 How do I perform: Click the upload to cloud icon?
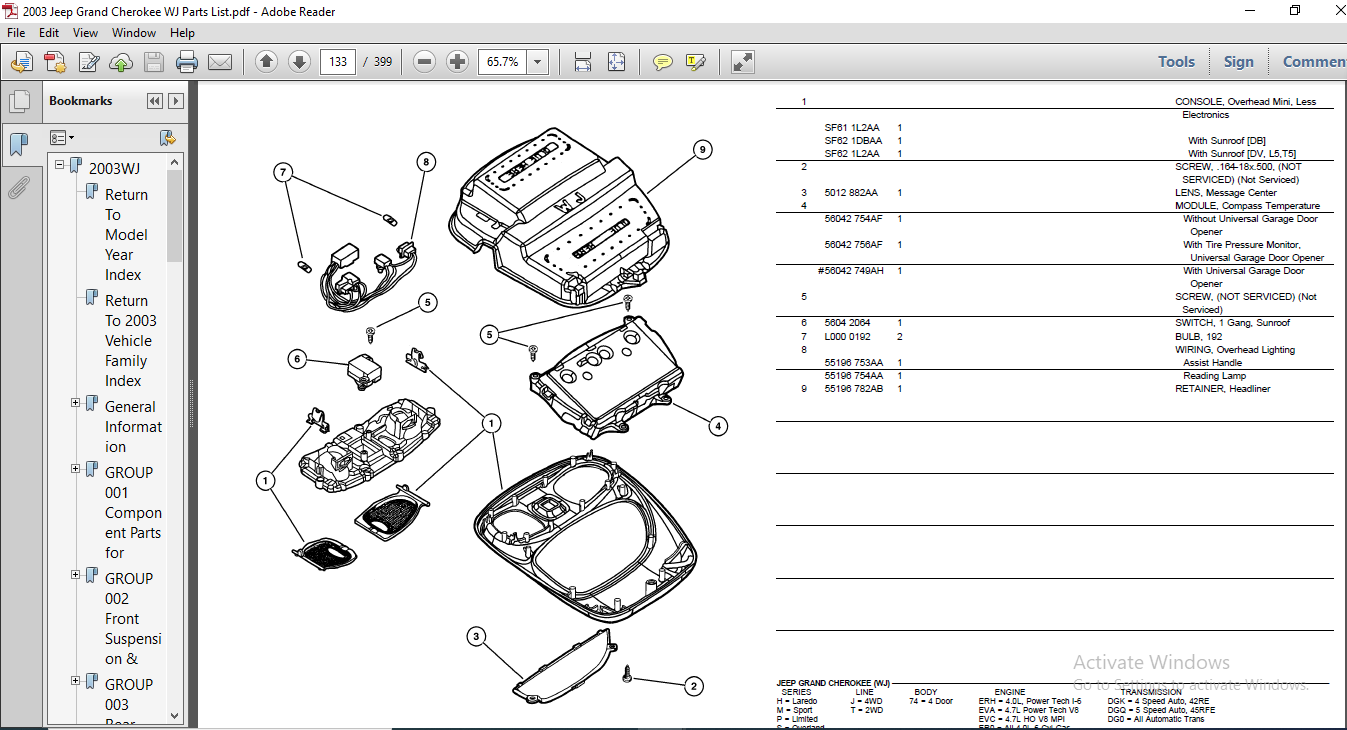click(x=121, y=62)
